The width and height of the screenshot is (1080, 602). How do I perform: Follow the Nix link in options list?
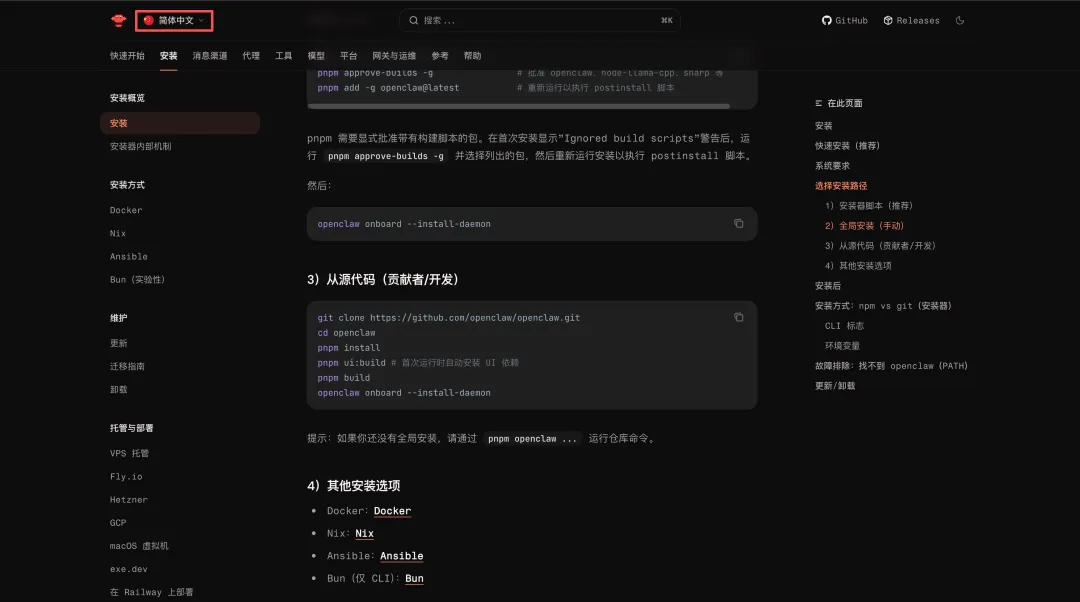coord(364,533)
